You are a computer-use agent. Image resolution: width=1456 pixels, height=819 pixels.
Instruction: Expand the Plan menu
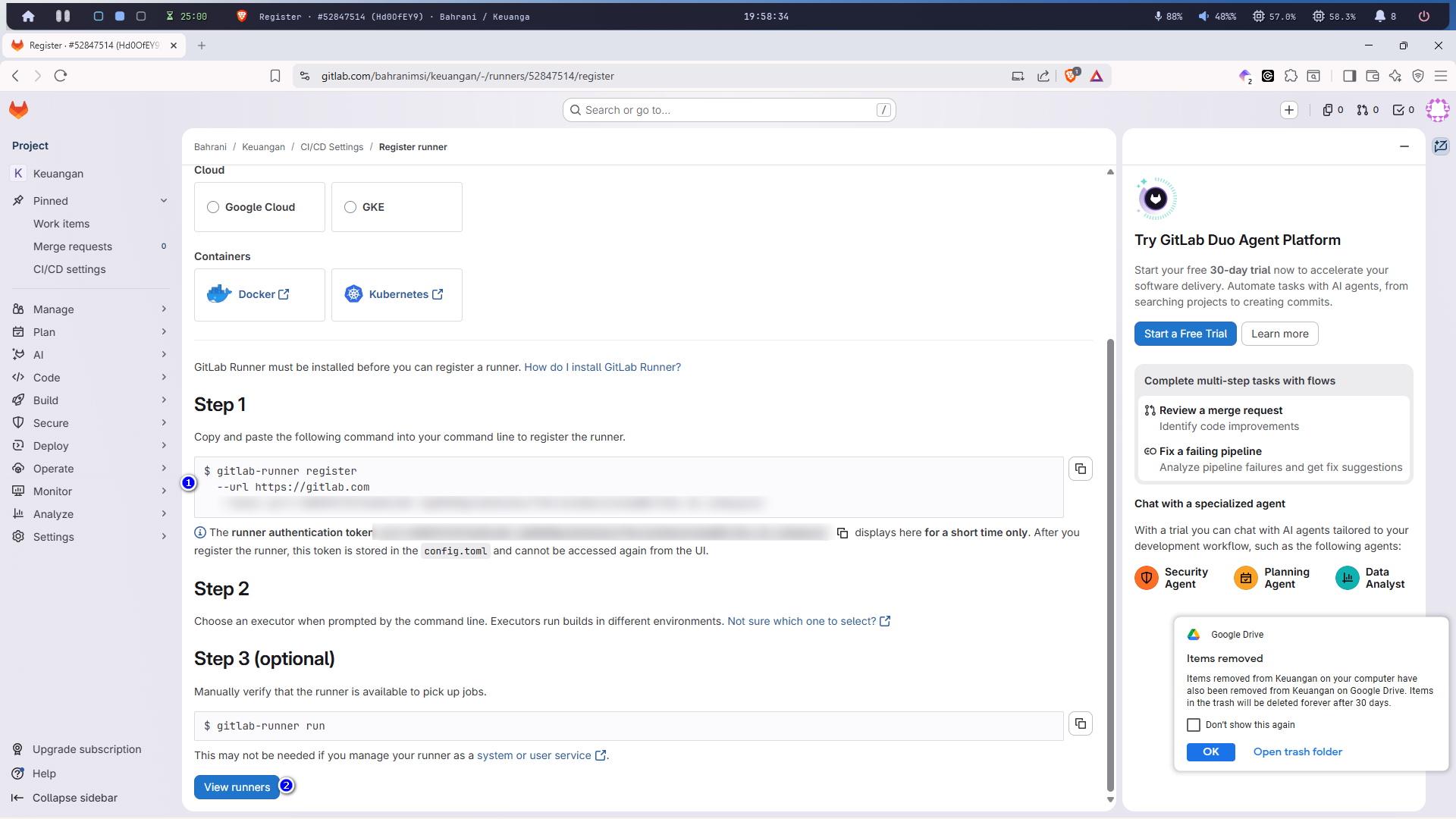[x=91, y=332]
